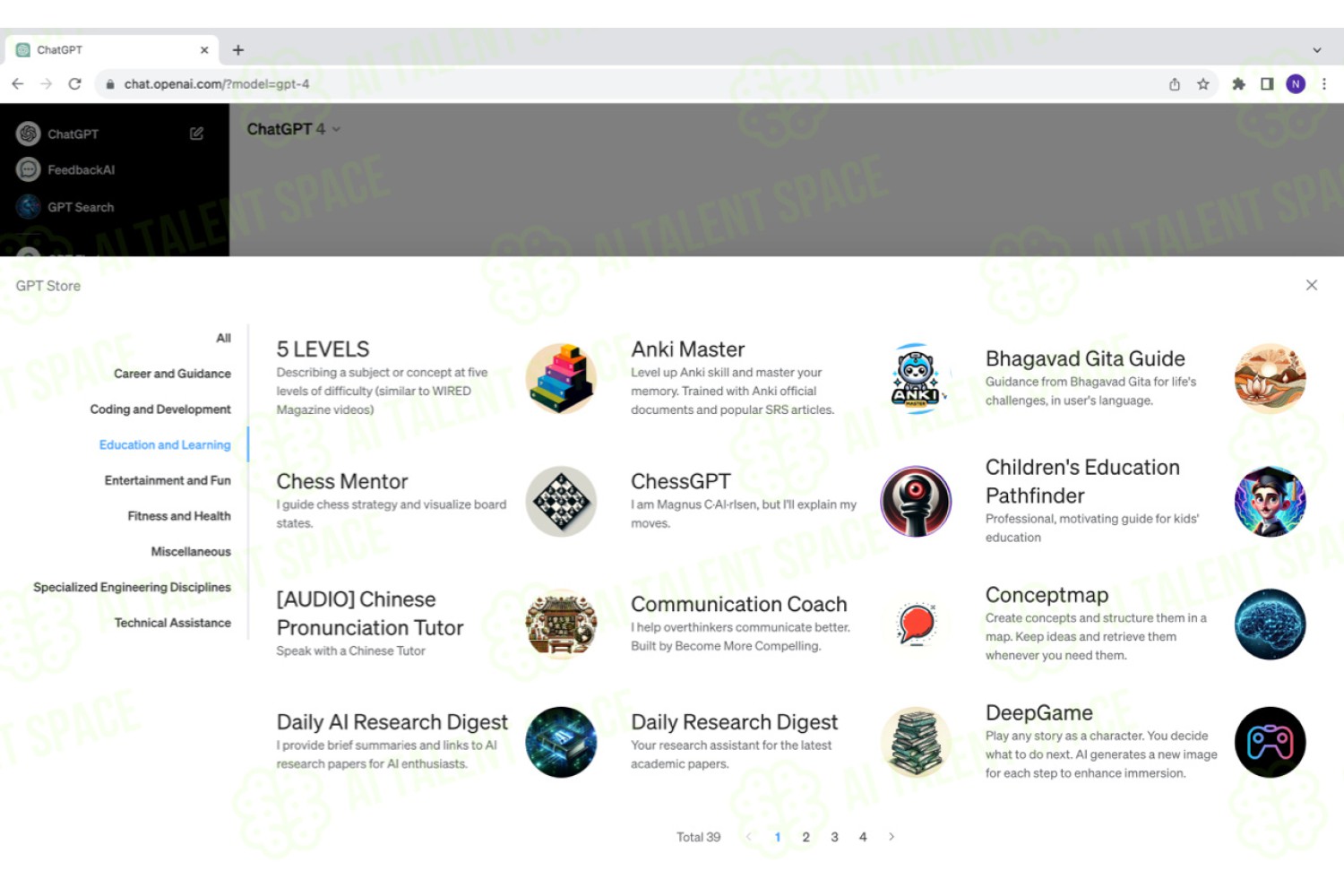Share page using the share icon
Viewport: 1344px width, 896px height.
pos(1175,84)
